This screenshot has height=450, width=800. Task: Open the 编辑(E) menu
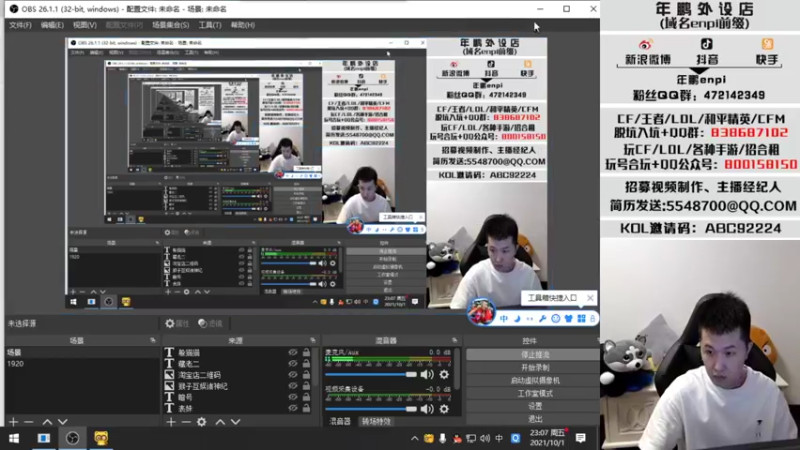(53, 25)
